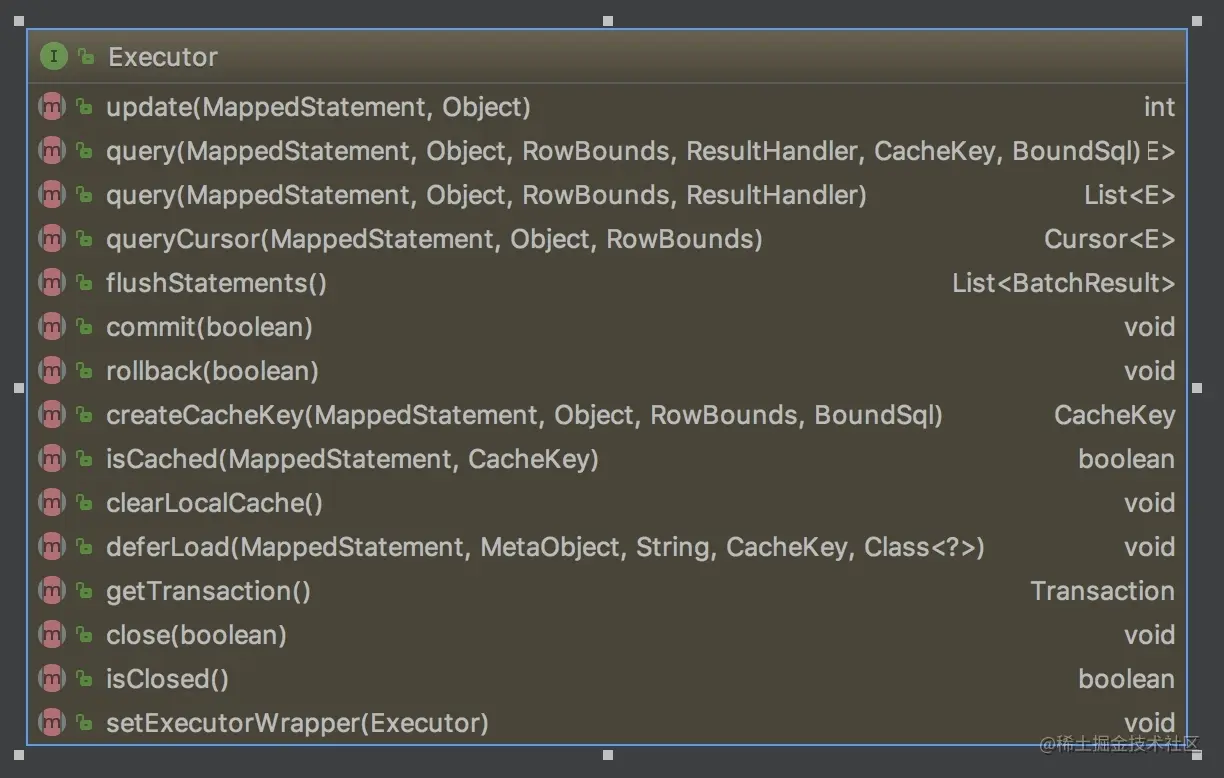This screenshot has width=1224, height=778.
Task: Click the method icon of createCacheKey row
Action: coord(51,415)
